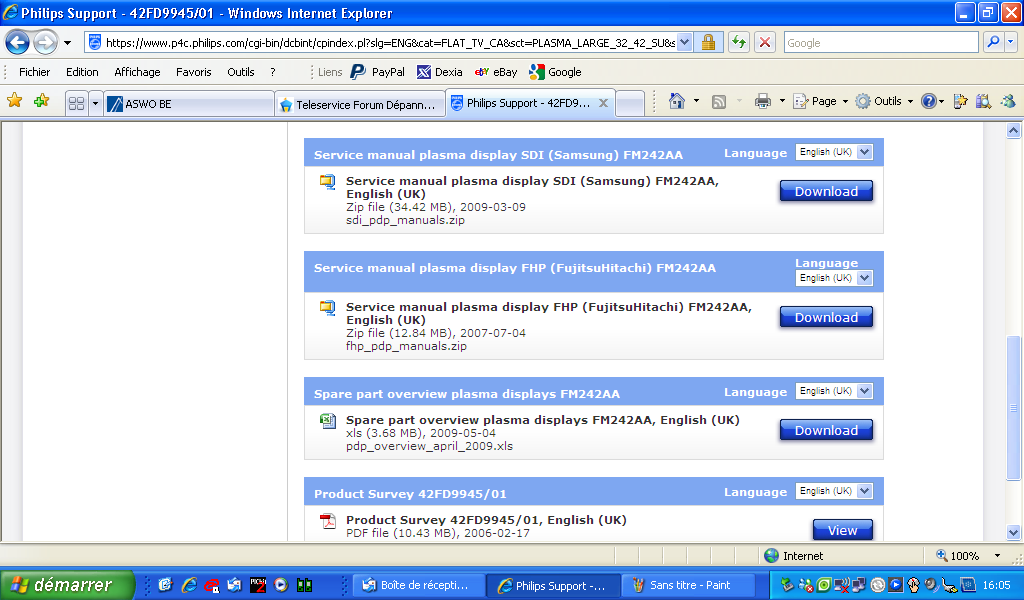Download the spare part overview xls
Image resolution: width=1024 pixels, height=600 pixels.
(x=826, y=430)
